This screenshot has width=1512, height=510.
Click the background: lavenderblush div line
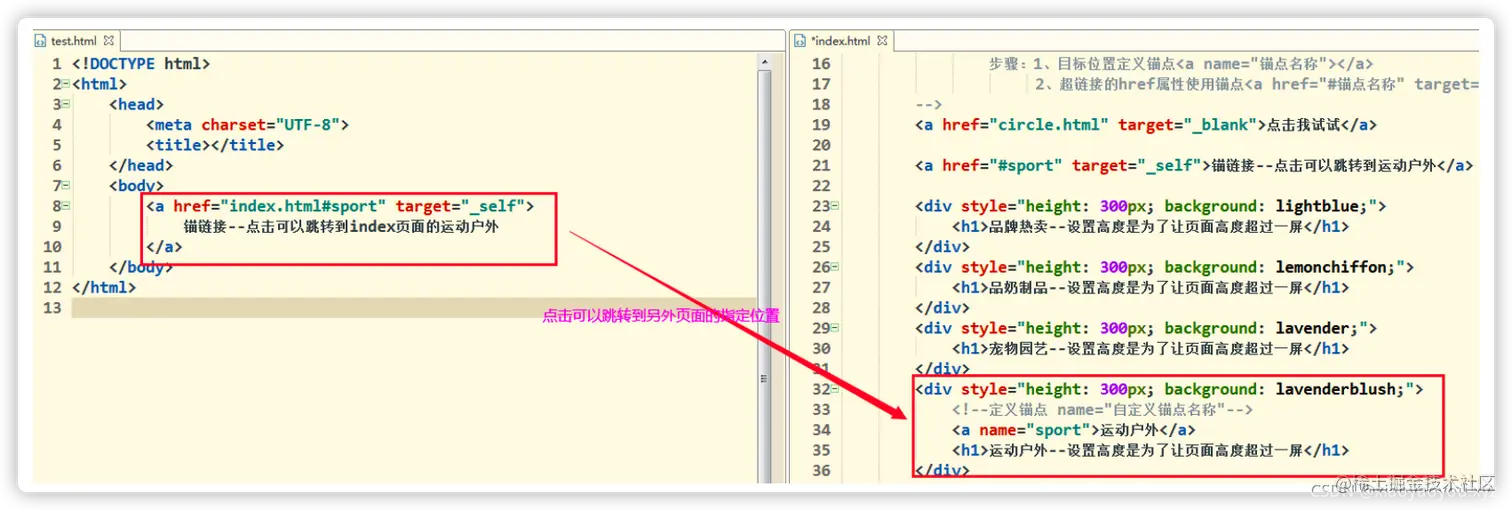coord(1169,389)
